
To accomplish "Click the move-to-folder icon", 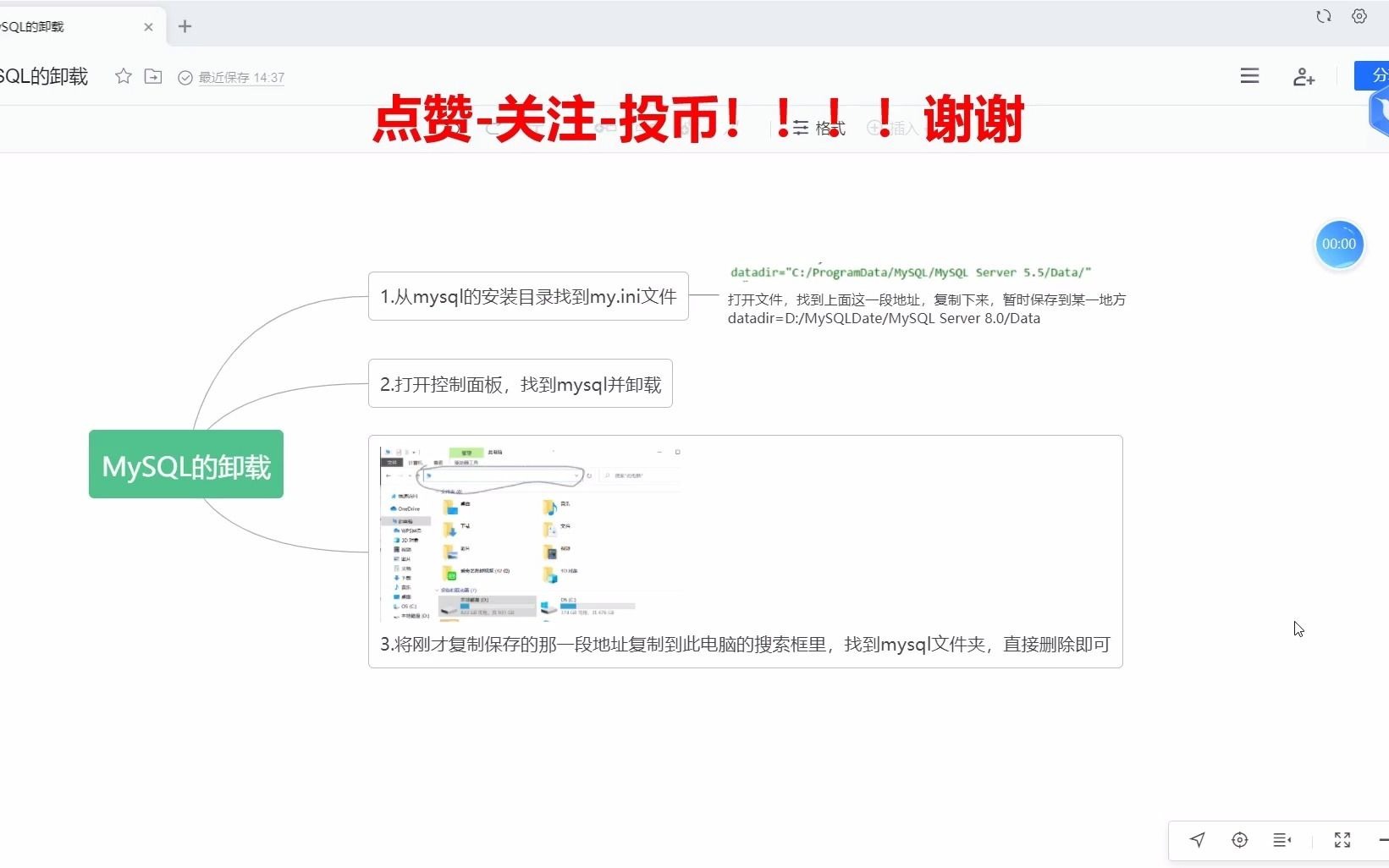I will [153, 76].
